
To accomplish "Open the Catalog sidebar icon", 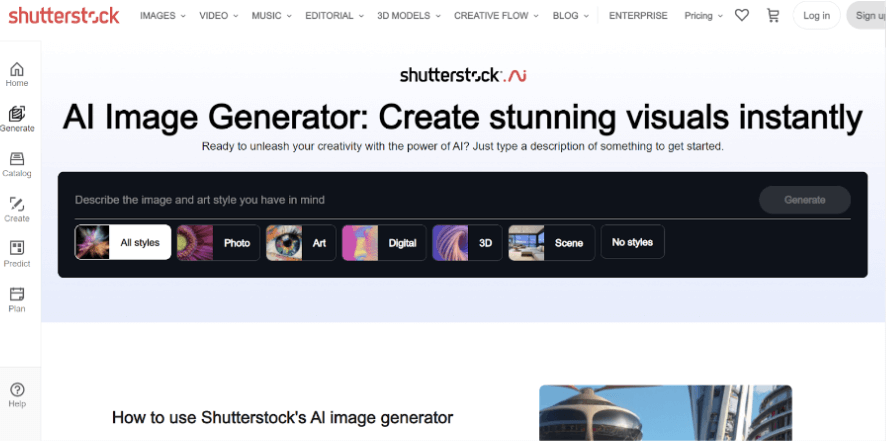I will [17, 160].
